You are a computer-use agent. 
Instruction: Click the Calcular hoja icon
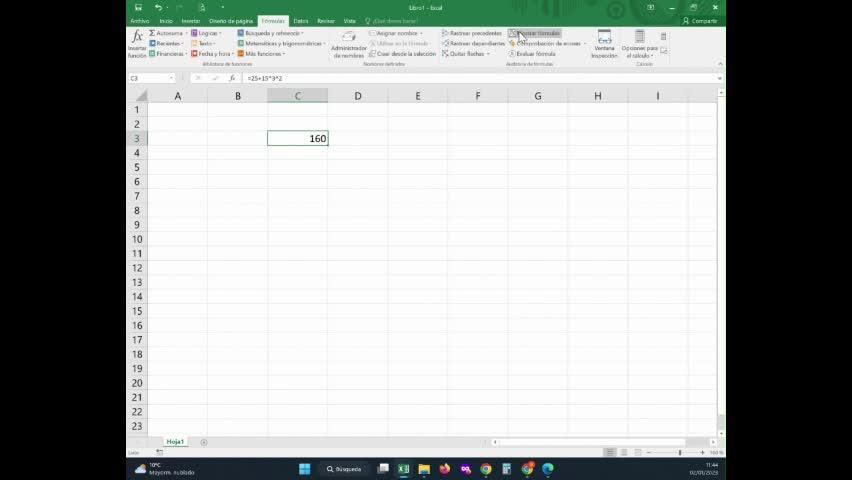coord(663,51)
